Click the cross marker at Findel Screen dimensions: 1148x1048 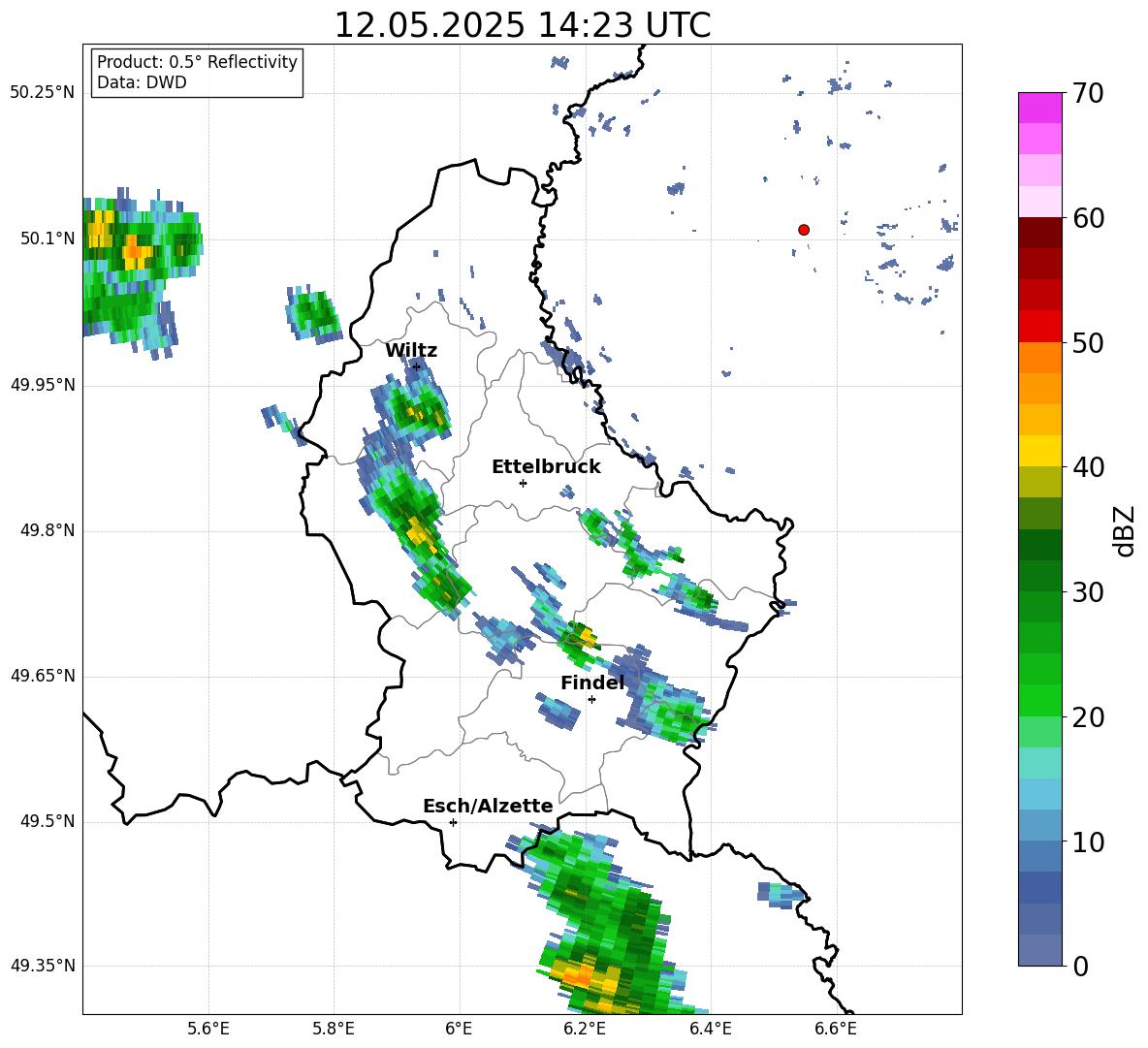point(591,700)
